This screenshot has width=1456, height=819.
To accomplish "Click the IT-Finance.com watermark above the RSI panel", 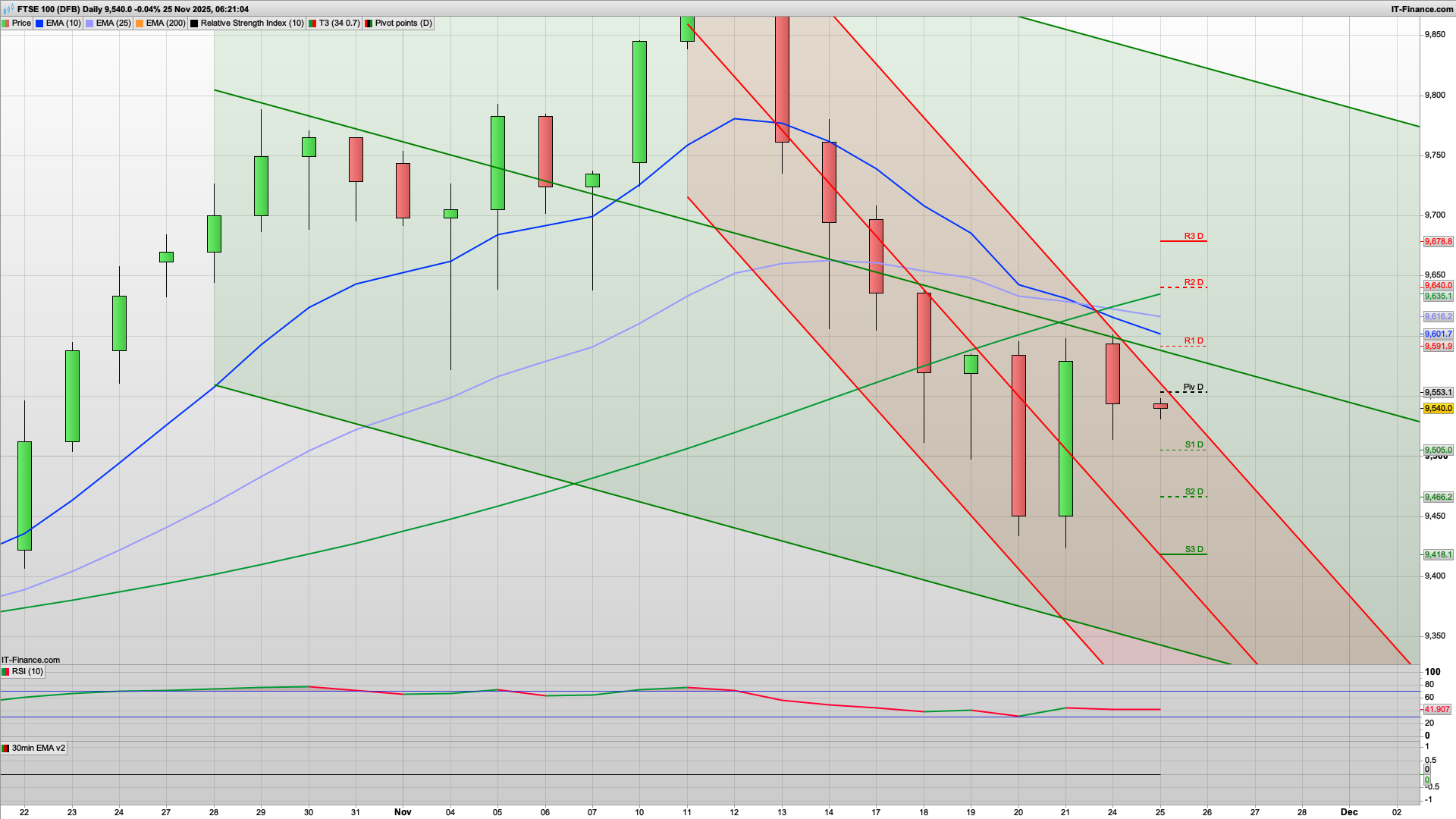I will point(29,660).
